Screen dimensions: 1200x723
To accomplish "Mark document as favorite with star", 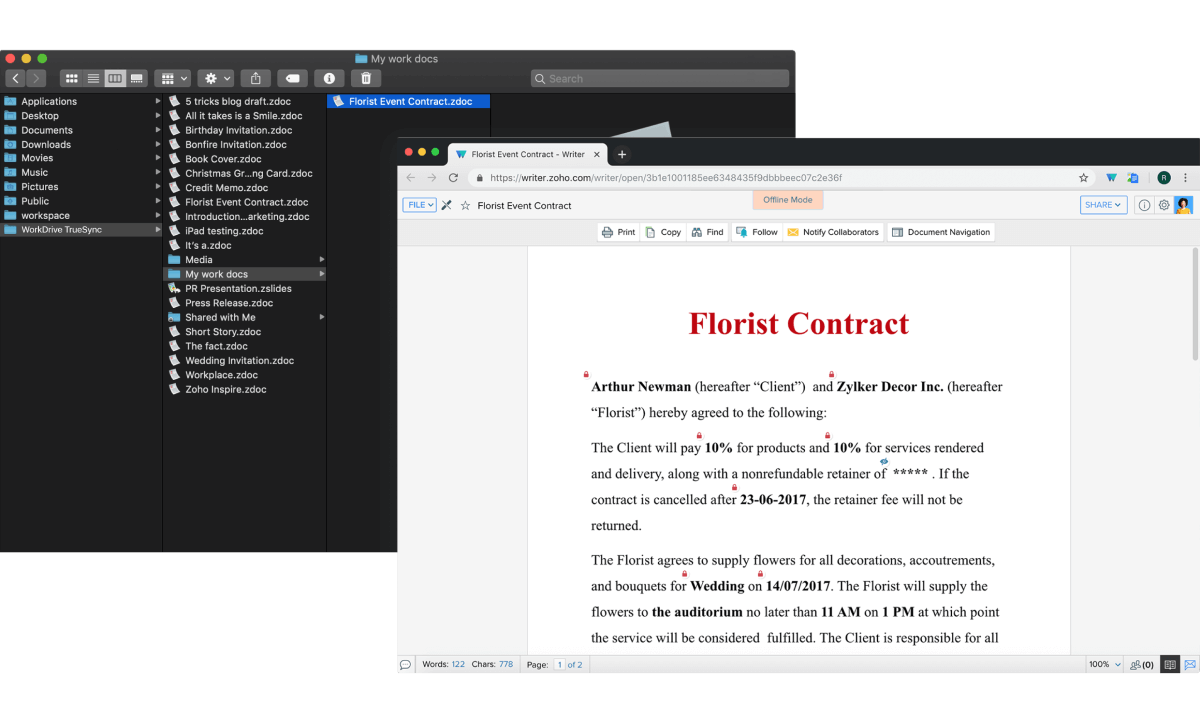I will (x=465, y=205).
